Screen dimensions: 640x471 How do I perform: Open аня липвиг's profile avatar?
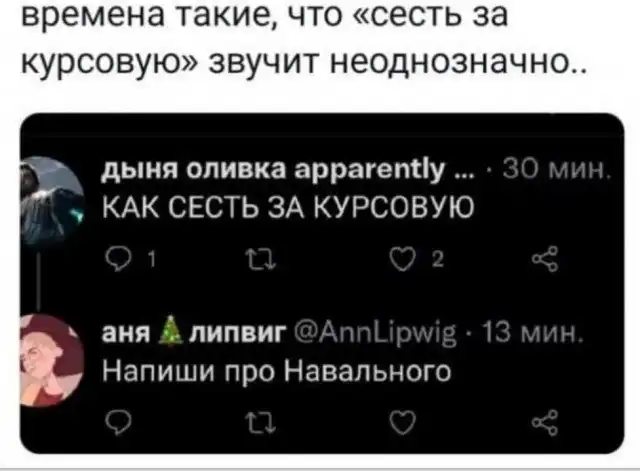coord(52,361)
